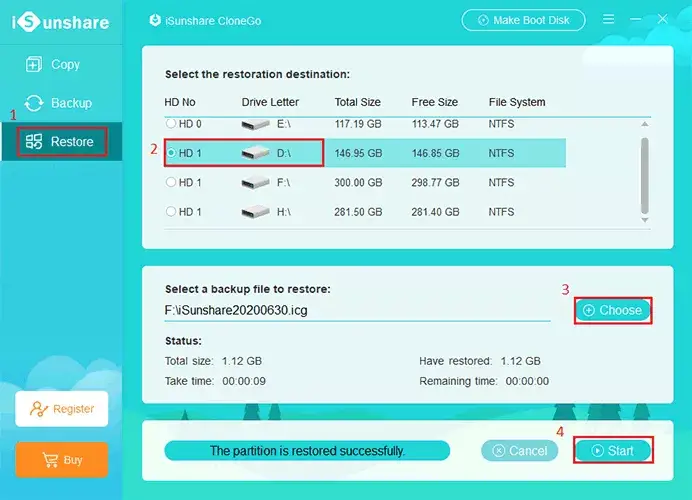The height and width of the screenshot is (500, 692).
Task: Click the Copy icon in sidebar
Action: [34, 64]
